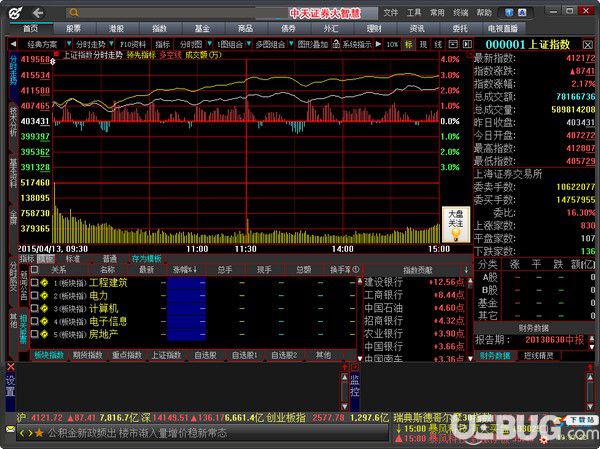This screenshot has width=600, height=449.
Task: Click the yellow diamond icon beside 电子信息
Action: pos(44,321)
